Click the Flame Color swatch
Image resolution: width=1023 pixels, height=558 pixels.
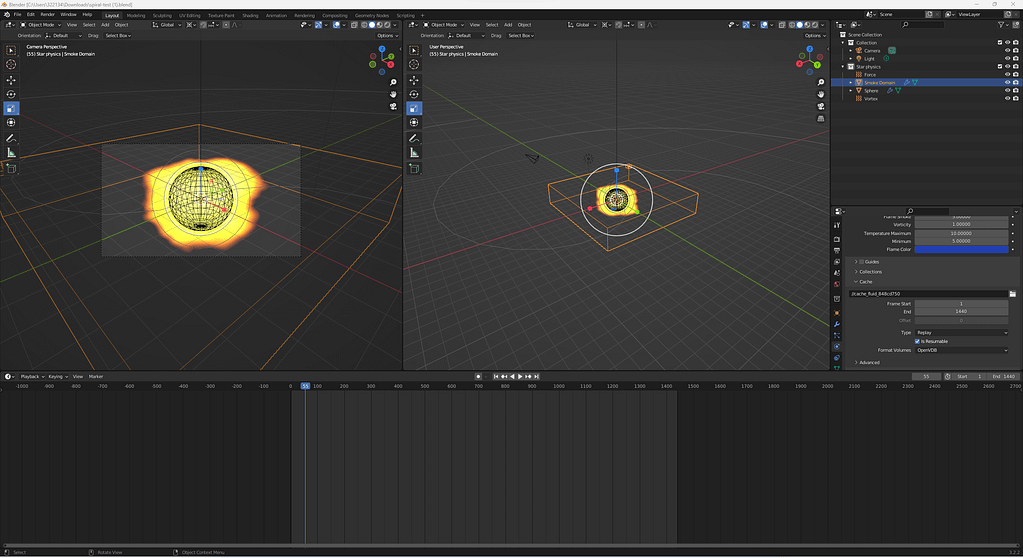click(961, 249)
